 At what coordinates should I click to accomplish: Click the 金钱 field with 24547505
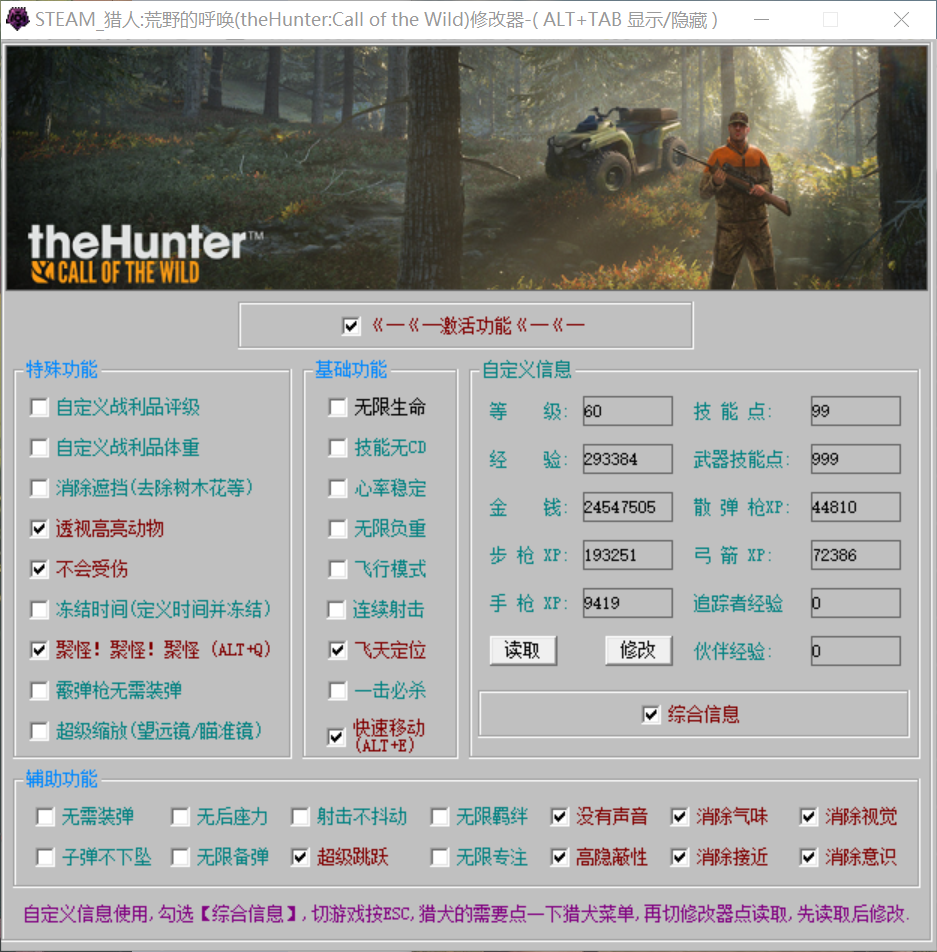[x=627, y=507]
